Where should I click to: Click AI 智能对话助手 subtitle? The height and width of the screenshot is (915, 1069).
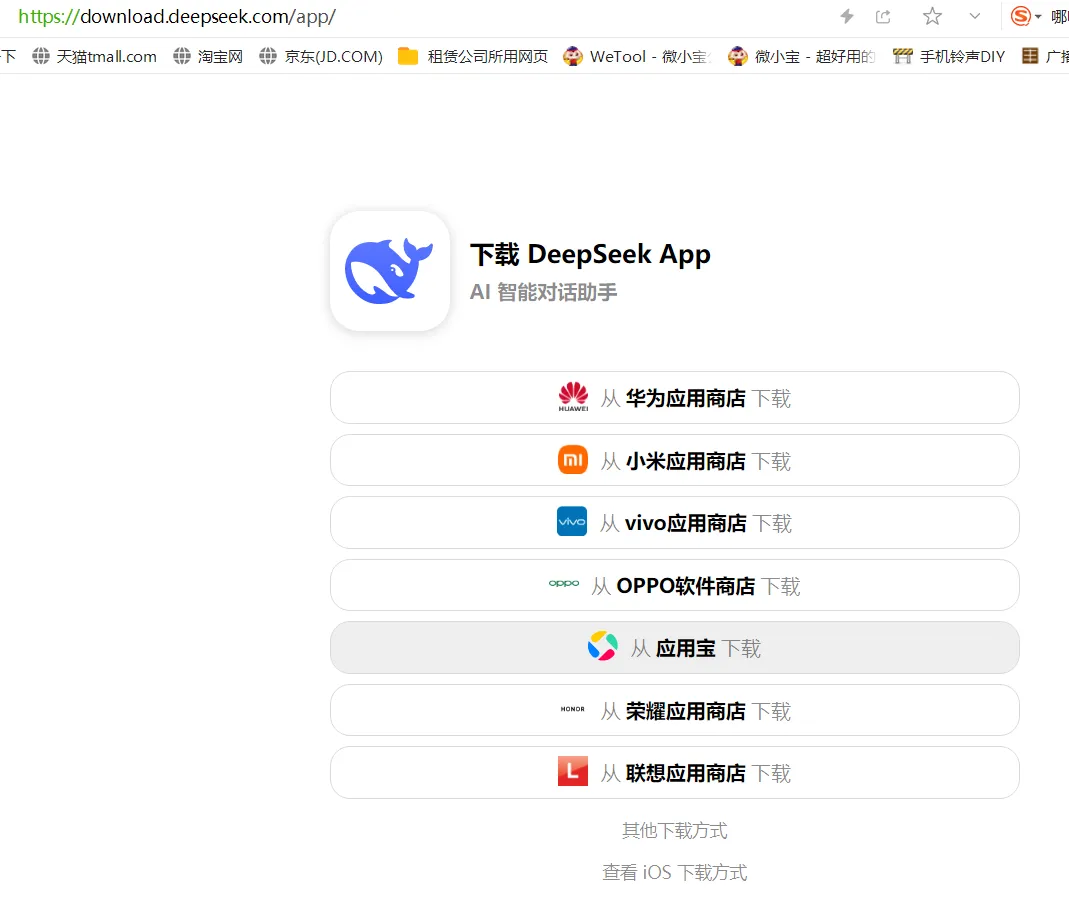pos(543,292)
